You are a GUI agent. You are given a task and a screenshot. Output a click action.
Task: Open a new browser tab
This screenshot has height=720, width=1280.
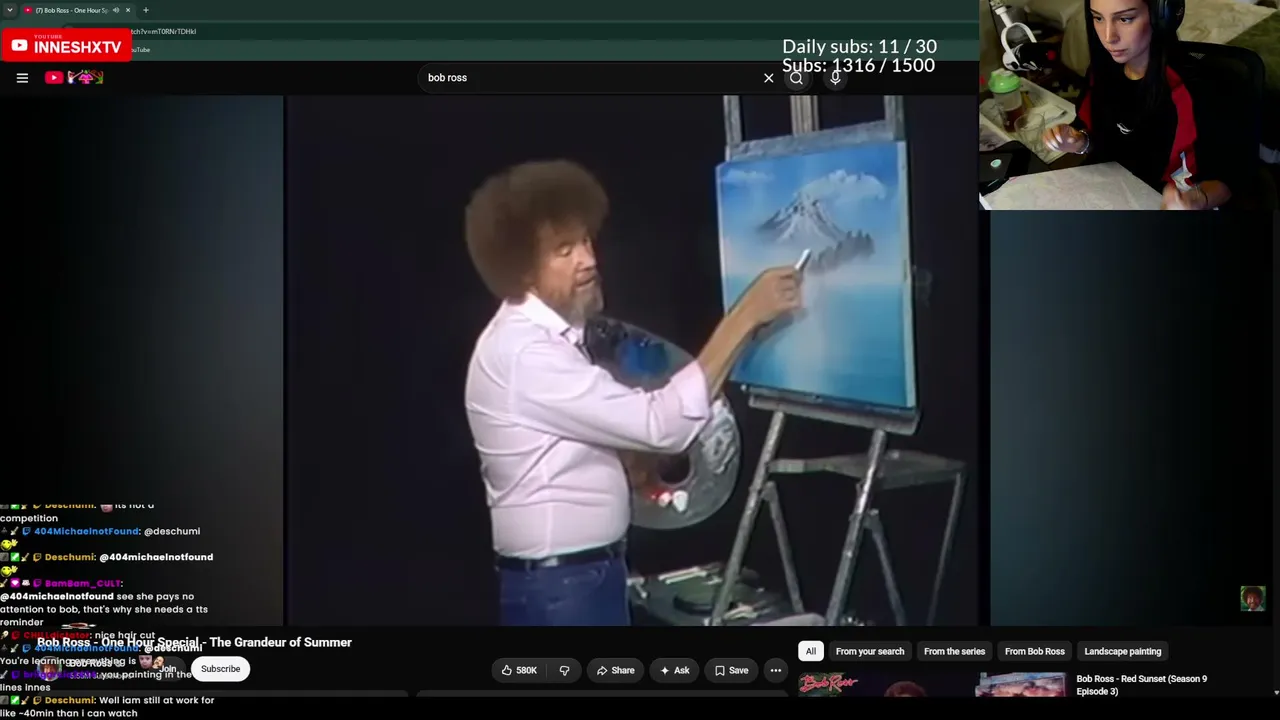click(x=145, y=10)
